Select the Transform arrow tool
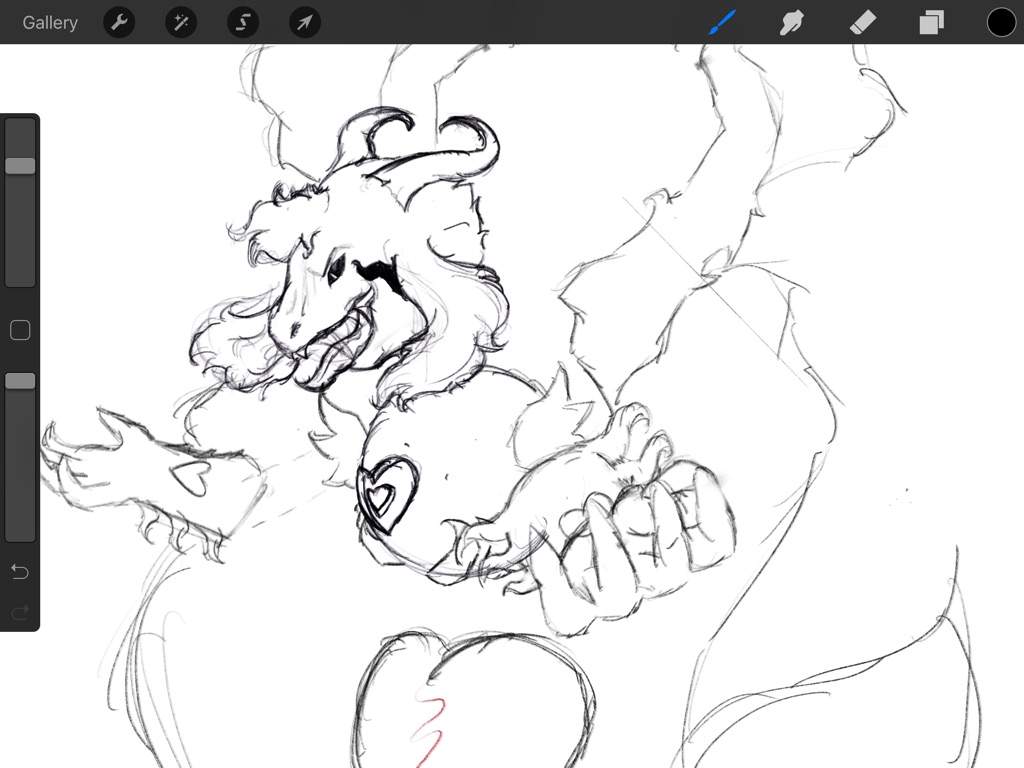Image resolution: width=1024 pixels, height=768 pixels. (x=305, y=22)
